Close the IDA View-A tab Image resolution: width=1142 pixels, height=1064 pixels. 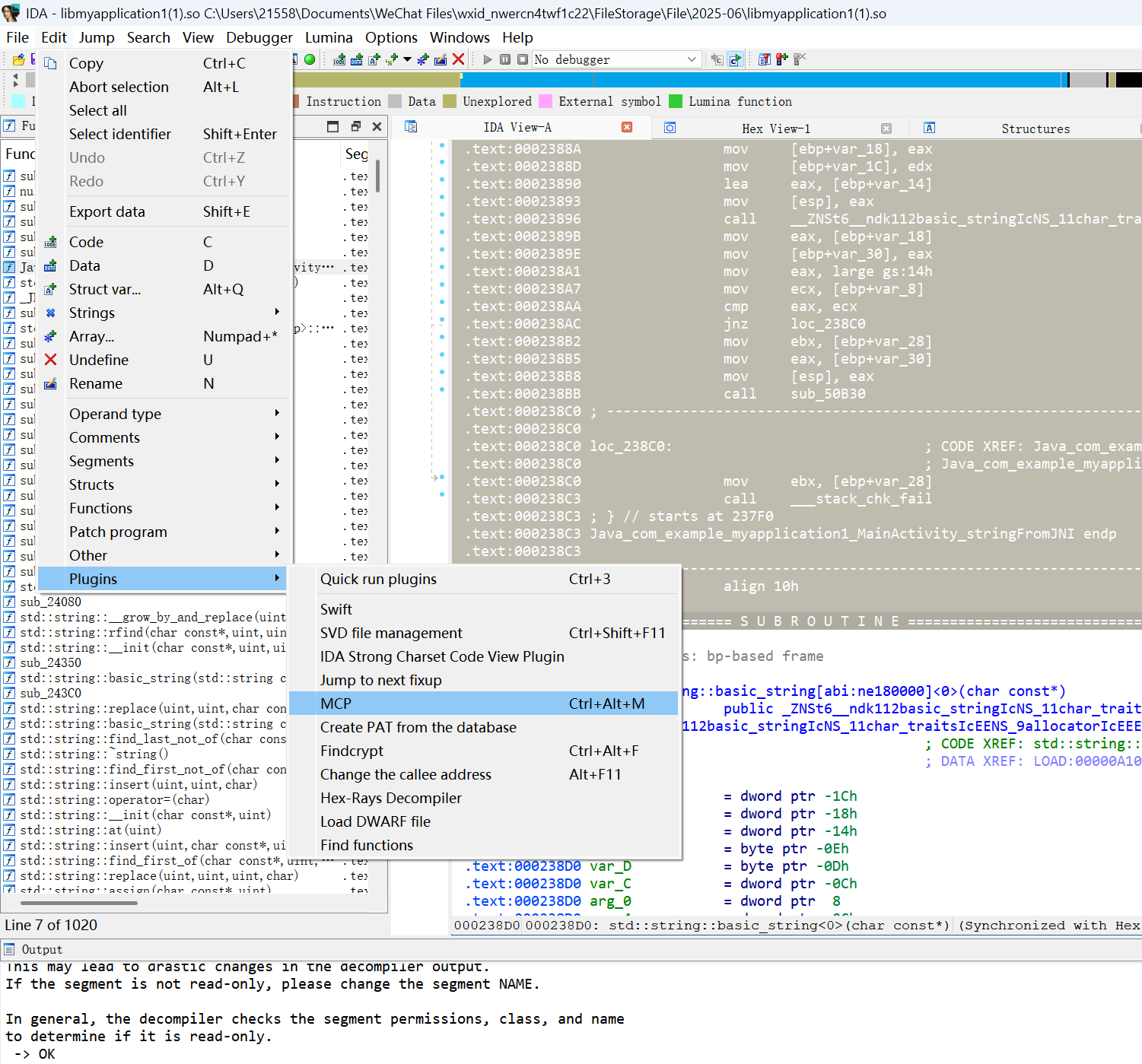point(627,127)
